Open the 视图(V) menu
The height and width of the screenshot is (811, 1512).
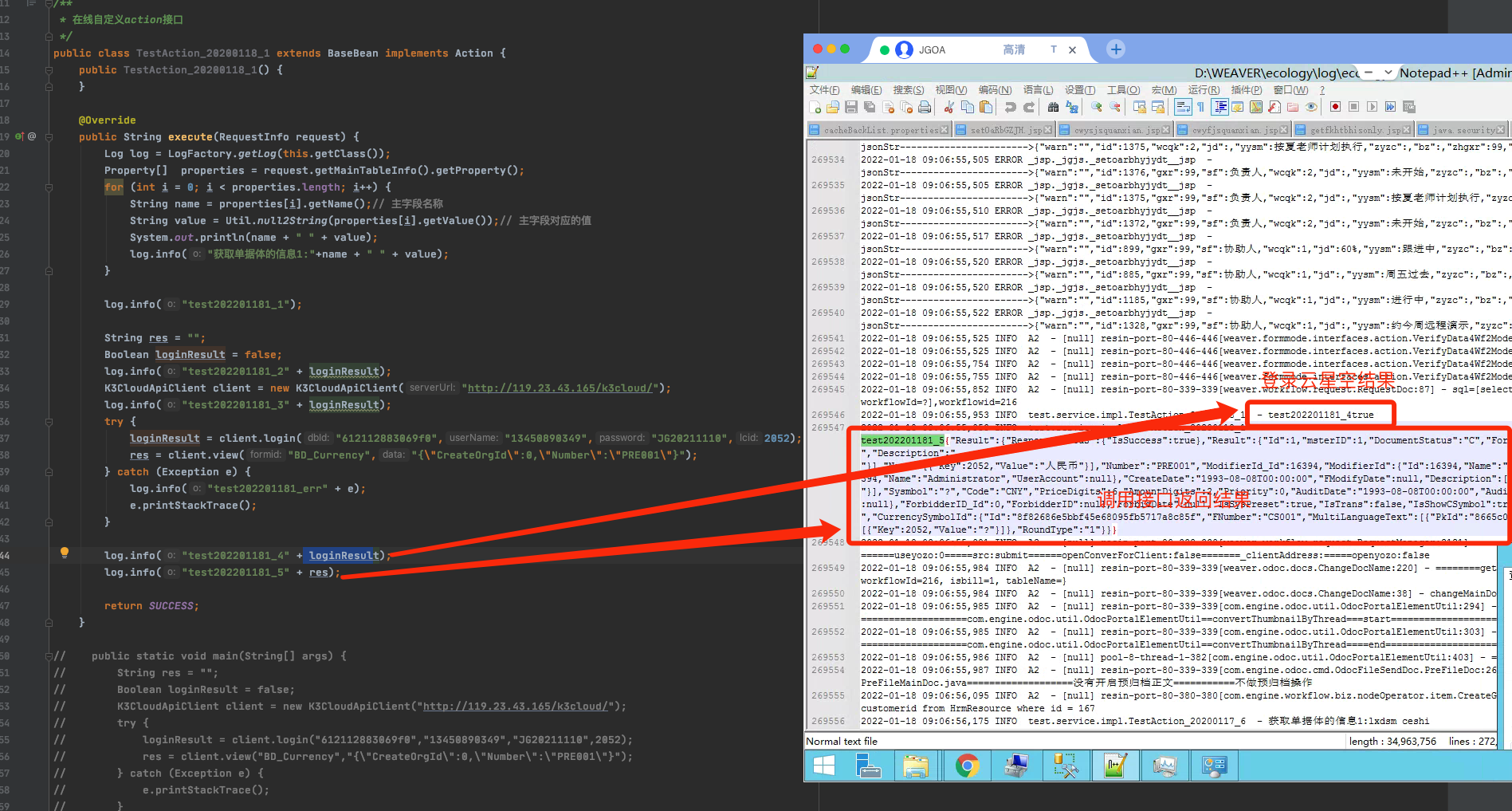pos(951,90)
